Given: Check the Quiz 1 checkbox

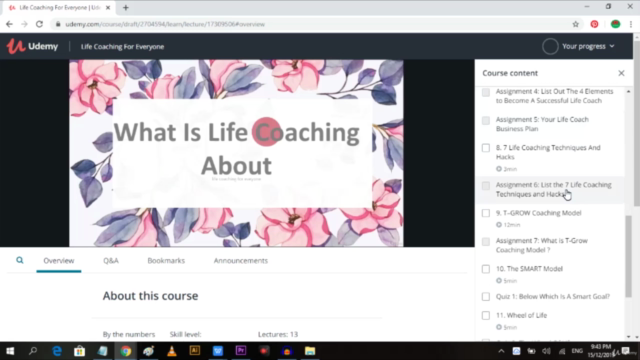Looking at the screenshot, I should (486, 297).
